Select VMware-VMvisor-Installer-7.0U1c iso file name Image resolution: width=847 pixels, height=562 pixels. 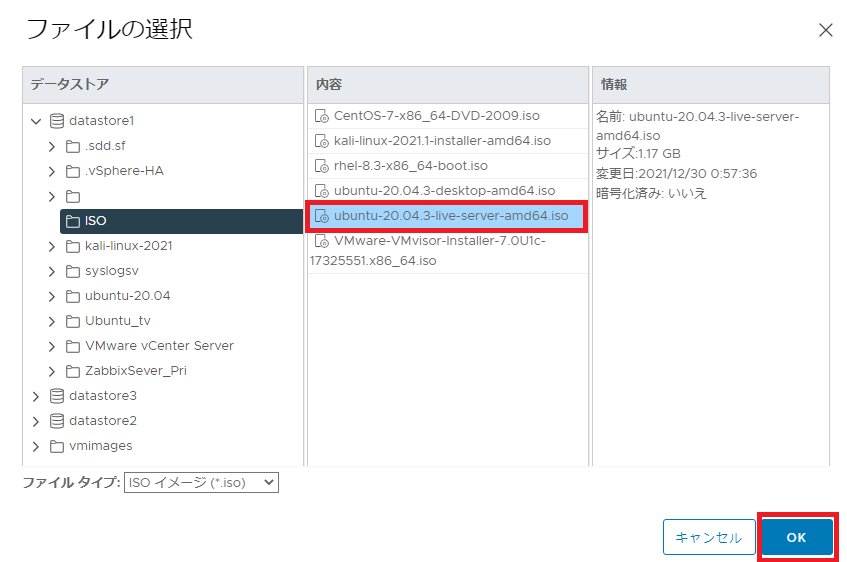tap(428, 251)
